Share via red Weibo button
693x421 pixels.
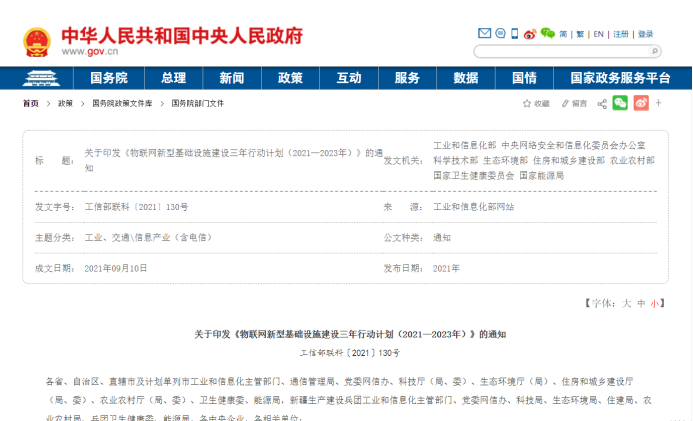tap(641, 103)
